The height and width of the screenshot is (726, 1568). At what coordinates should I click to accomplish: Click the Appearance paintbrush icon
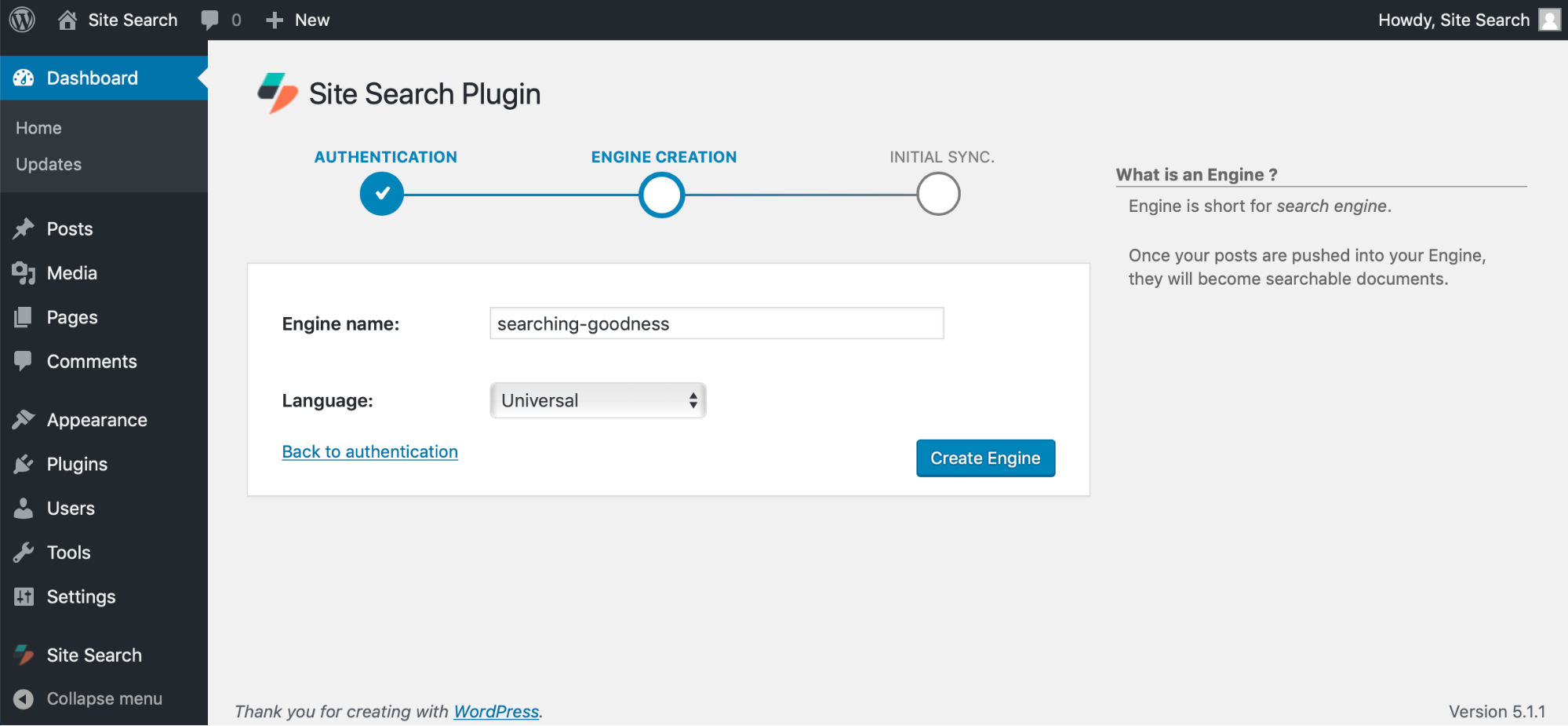point(24,420)
